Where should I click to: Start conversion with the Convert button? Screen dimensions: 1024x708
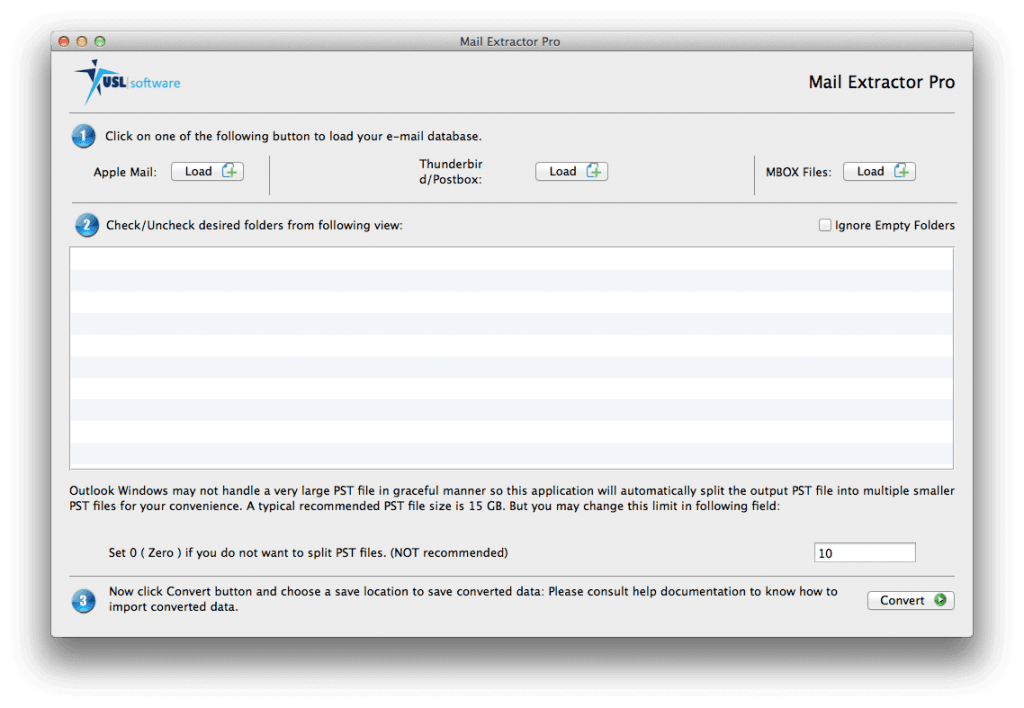point(910,600)
